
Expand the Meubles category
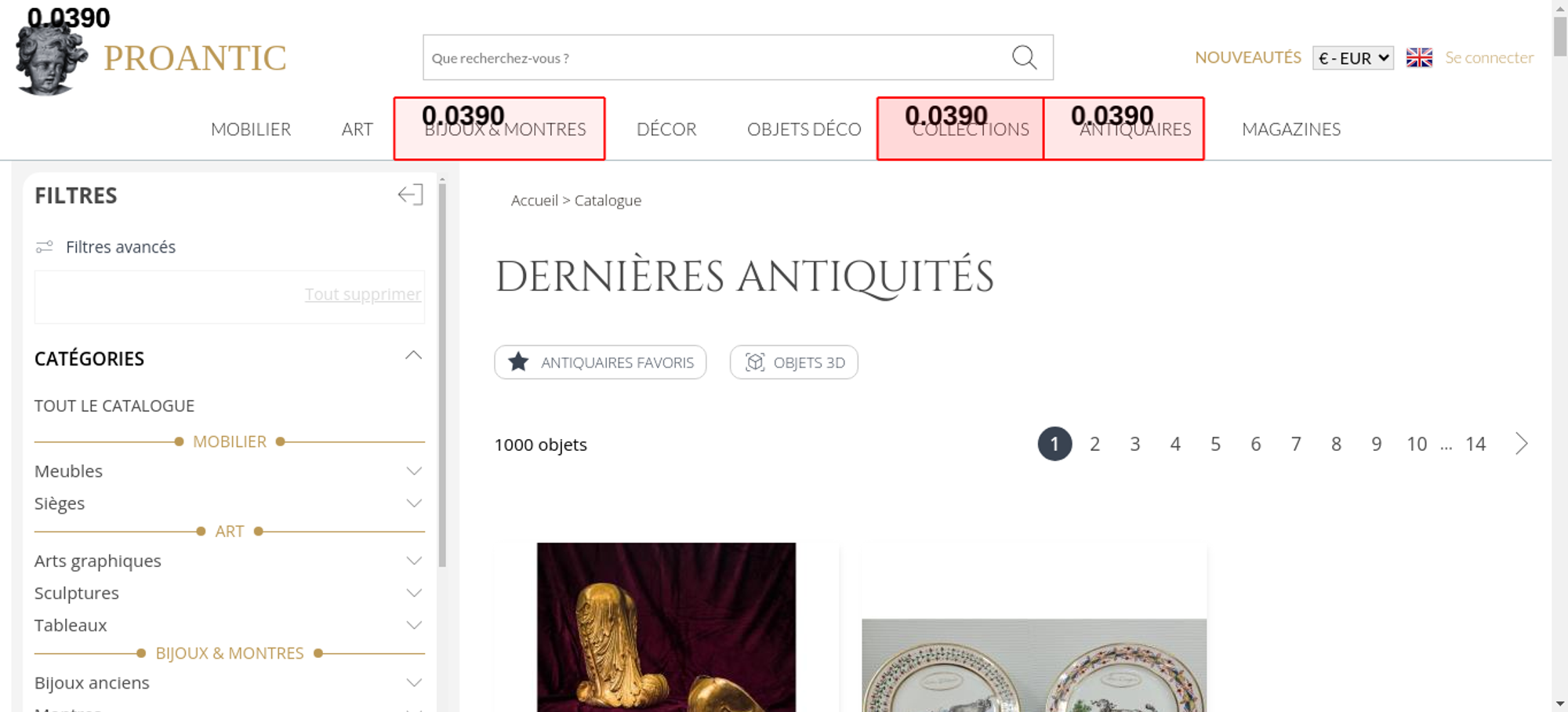(x=414, y=471)
